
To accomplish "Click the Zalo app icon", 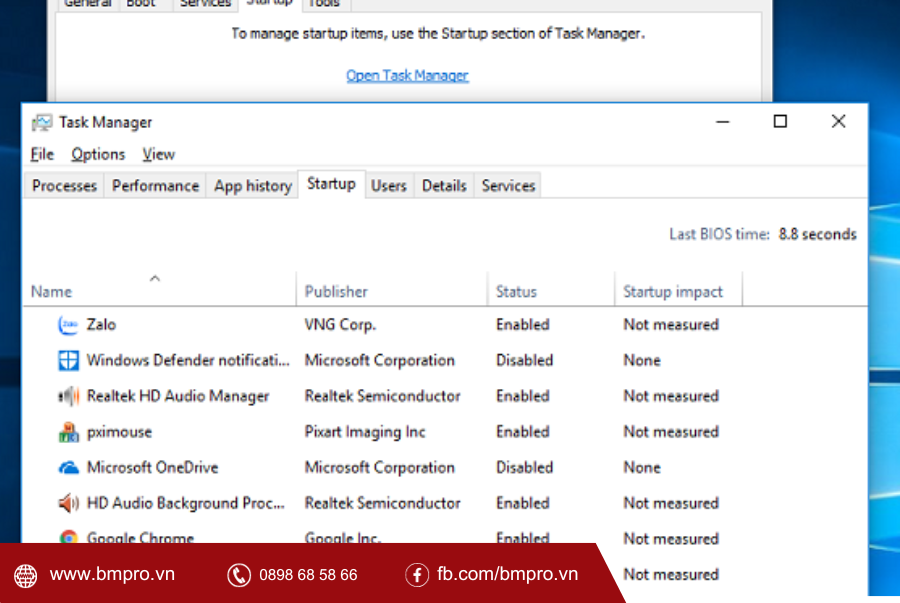I will point(68,325).
